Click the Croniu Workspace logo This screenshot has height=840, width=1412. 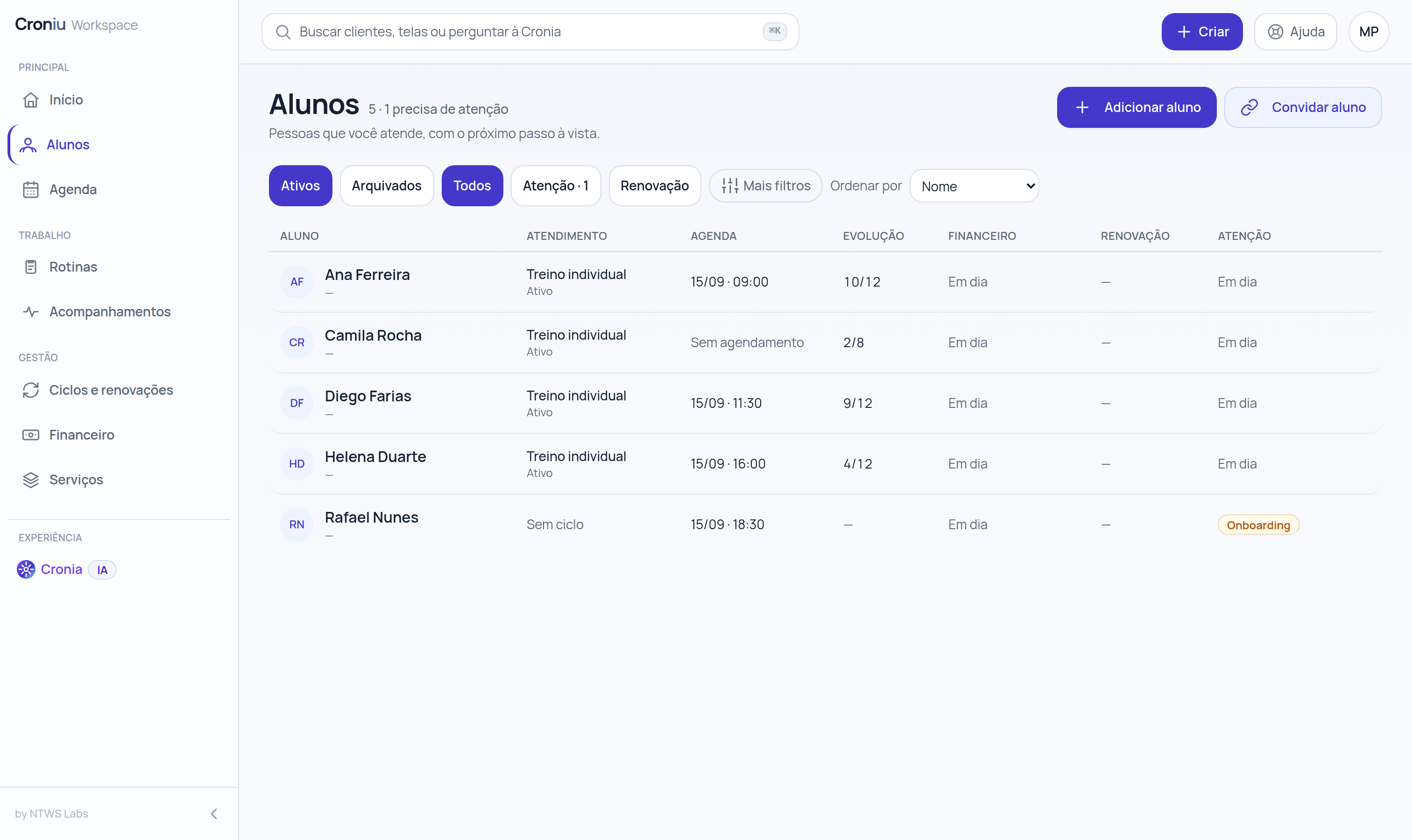[x=76, y=24]
